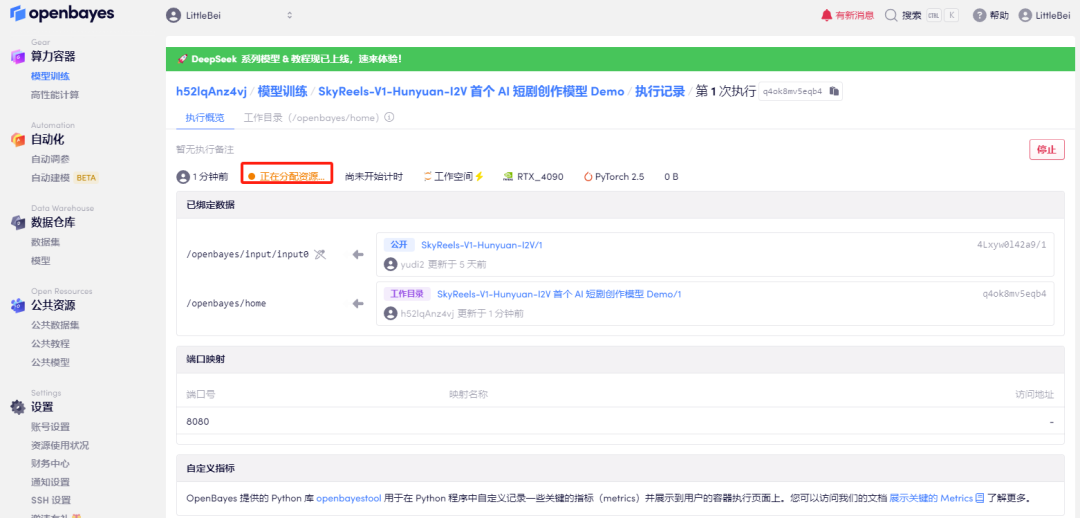This screenshot has height=518, width=1080.
Task: Open 财务中心 in sidebar
Action: (x=50, y=464)
